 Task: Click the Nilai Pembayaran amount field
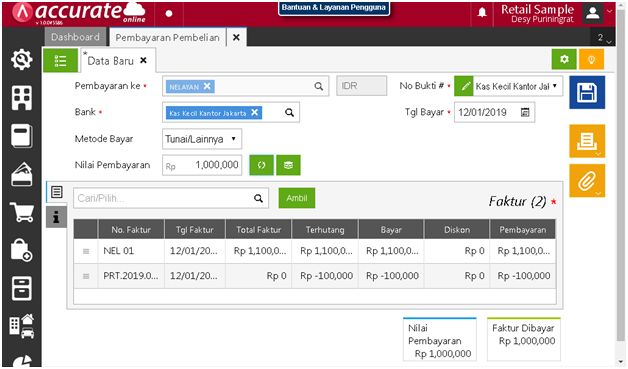tap(202, 165)
